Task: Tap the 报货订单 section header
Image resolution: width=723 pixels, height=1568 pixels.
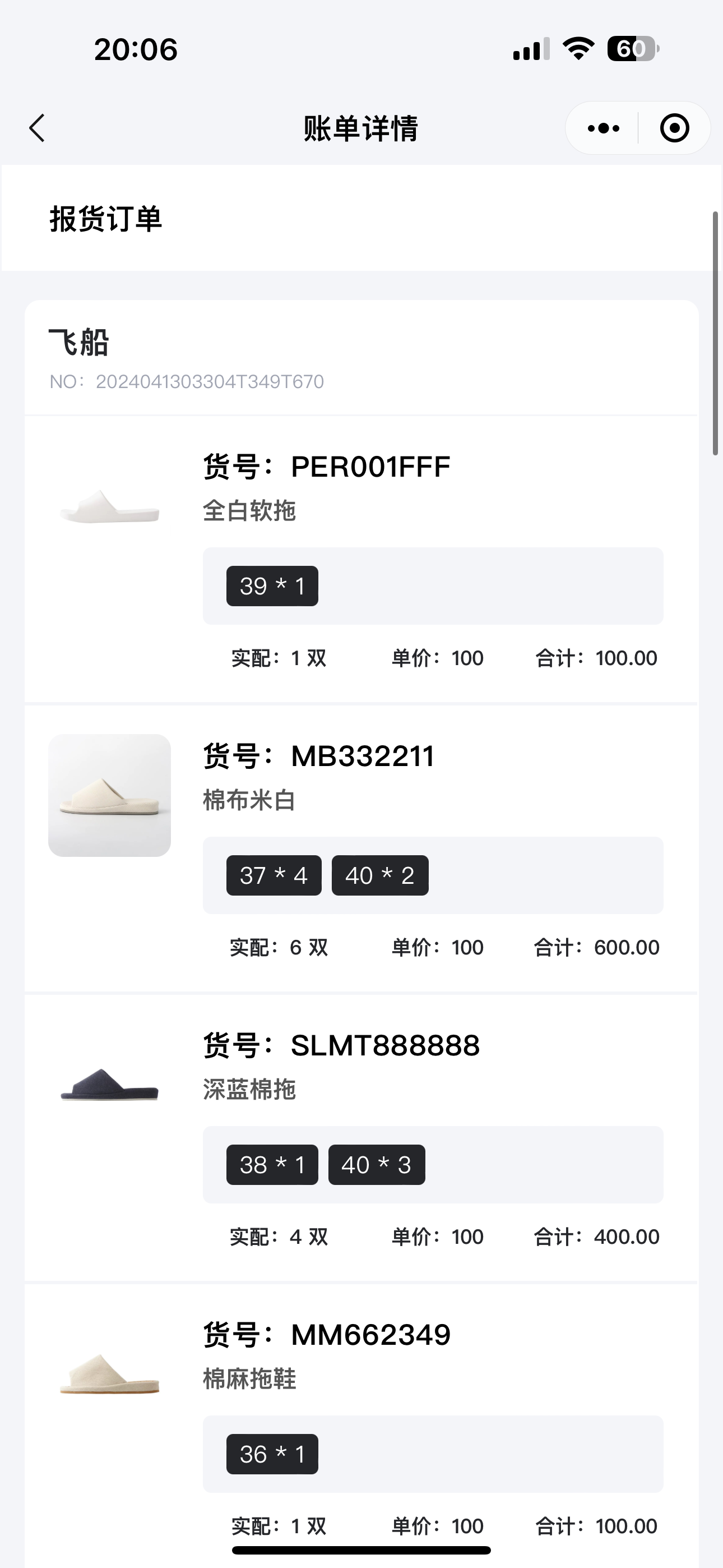Action: 106,219
